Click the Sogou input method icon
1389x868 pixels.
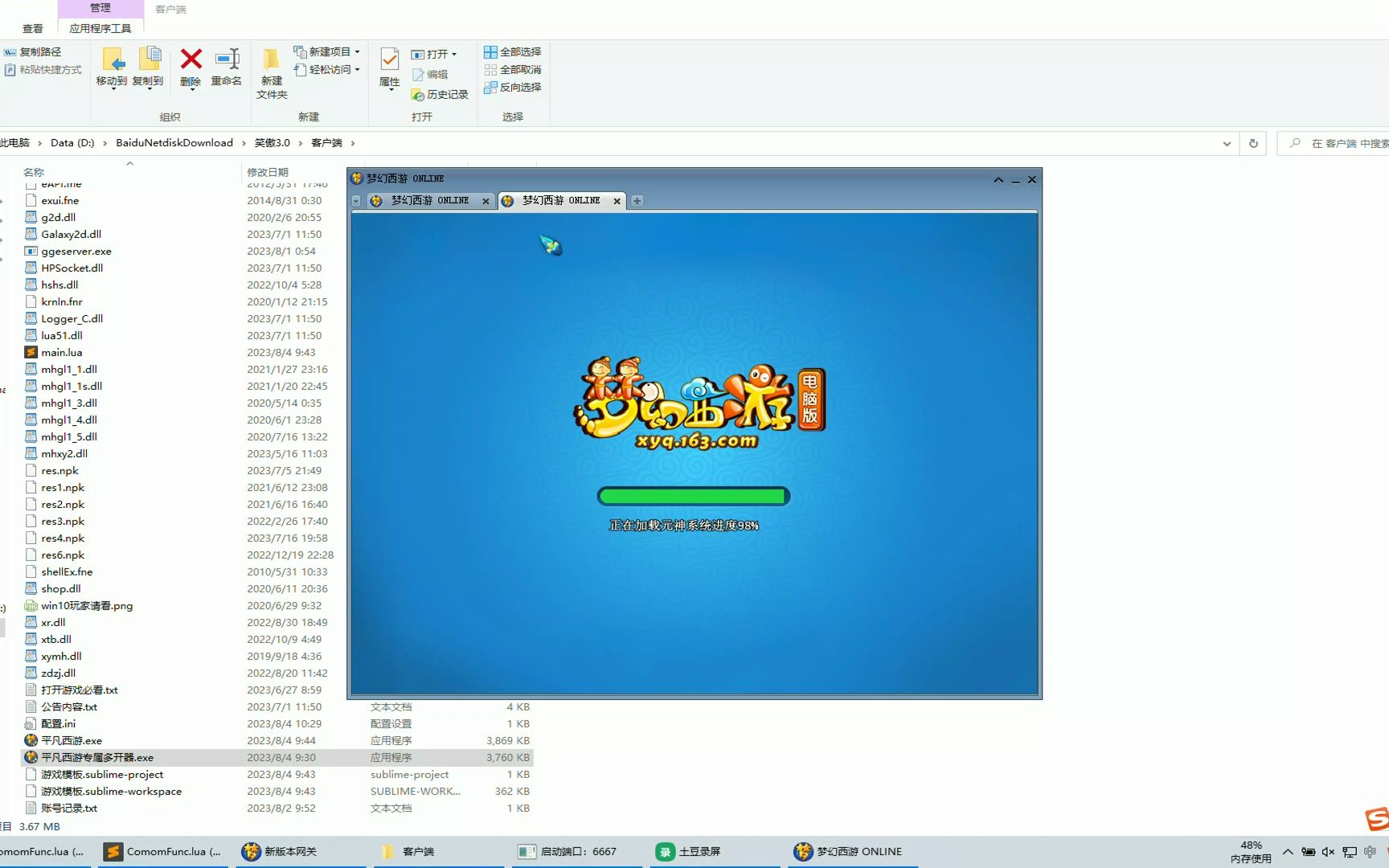point(1377,819)
